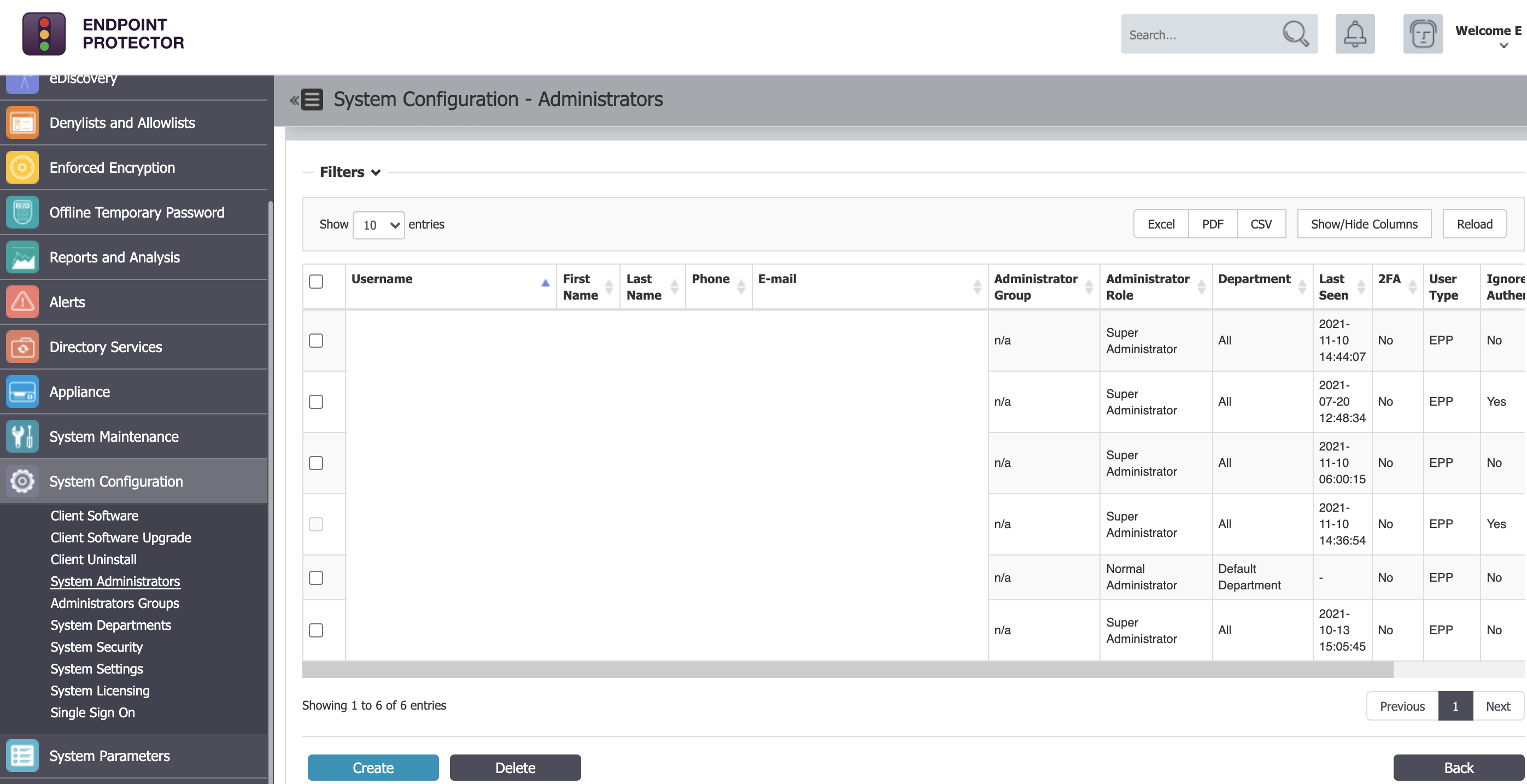The height and width of the screenshot is (784, 1527).
Task: Expand the Filters section
Action: (350, 172)
